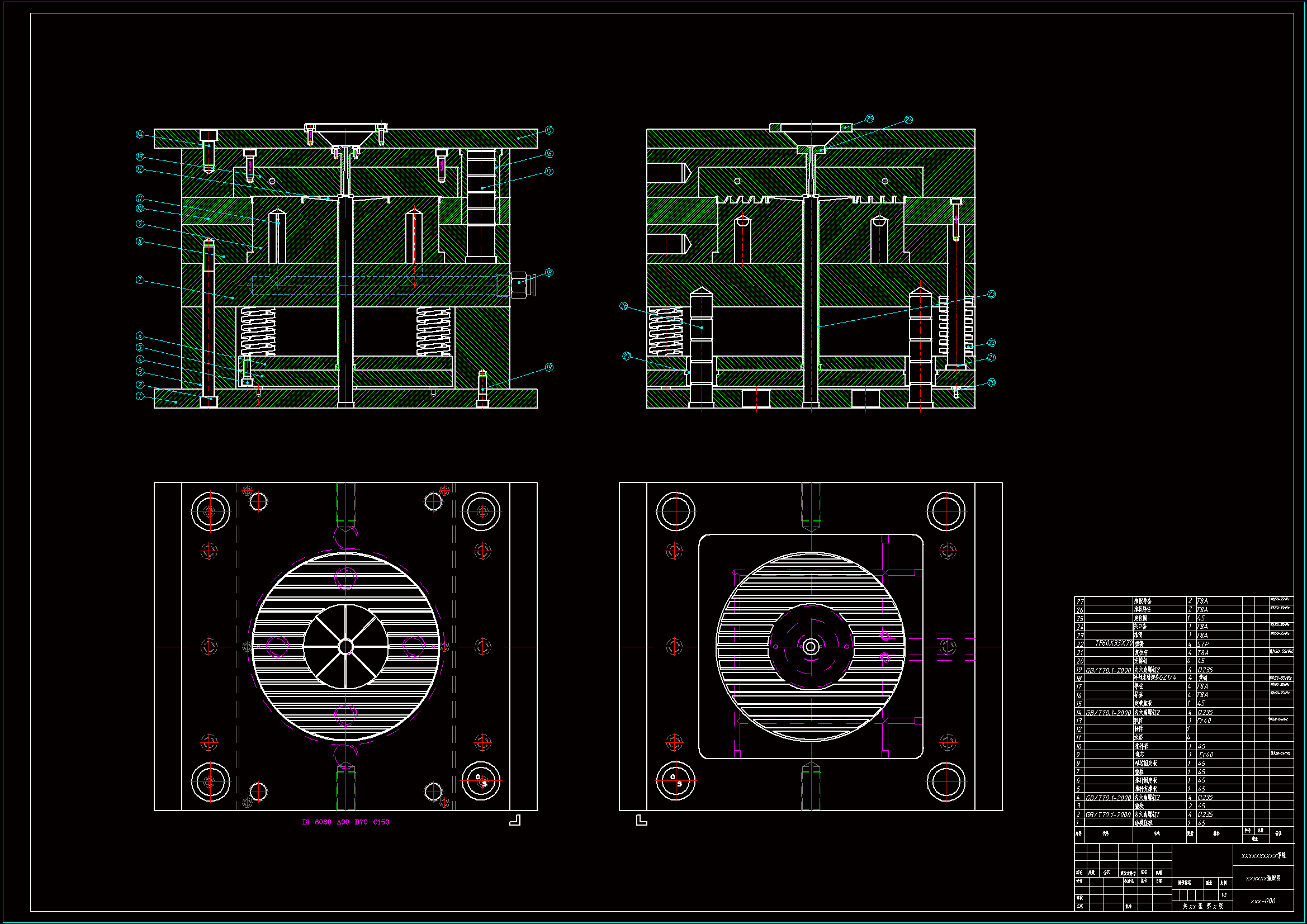Select the balloon labeled 7

pos(140,280)
